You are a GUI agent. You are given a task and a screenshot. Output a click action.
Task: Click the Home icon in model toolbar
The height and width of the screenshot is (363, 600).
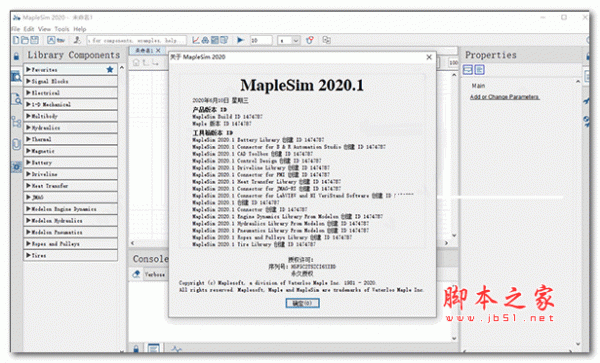click(136, 62)
